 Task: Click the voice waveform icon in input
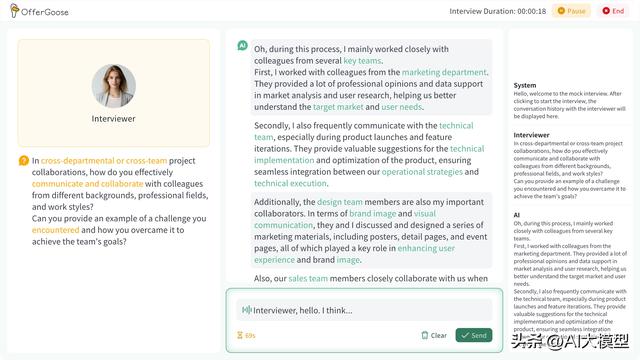pos(246,310)
